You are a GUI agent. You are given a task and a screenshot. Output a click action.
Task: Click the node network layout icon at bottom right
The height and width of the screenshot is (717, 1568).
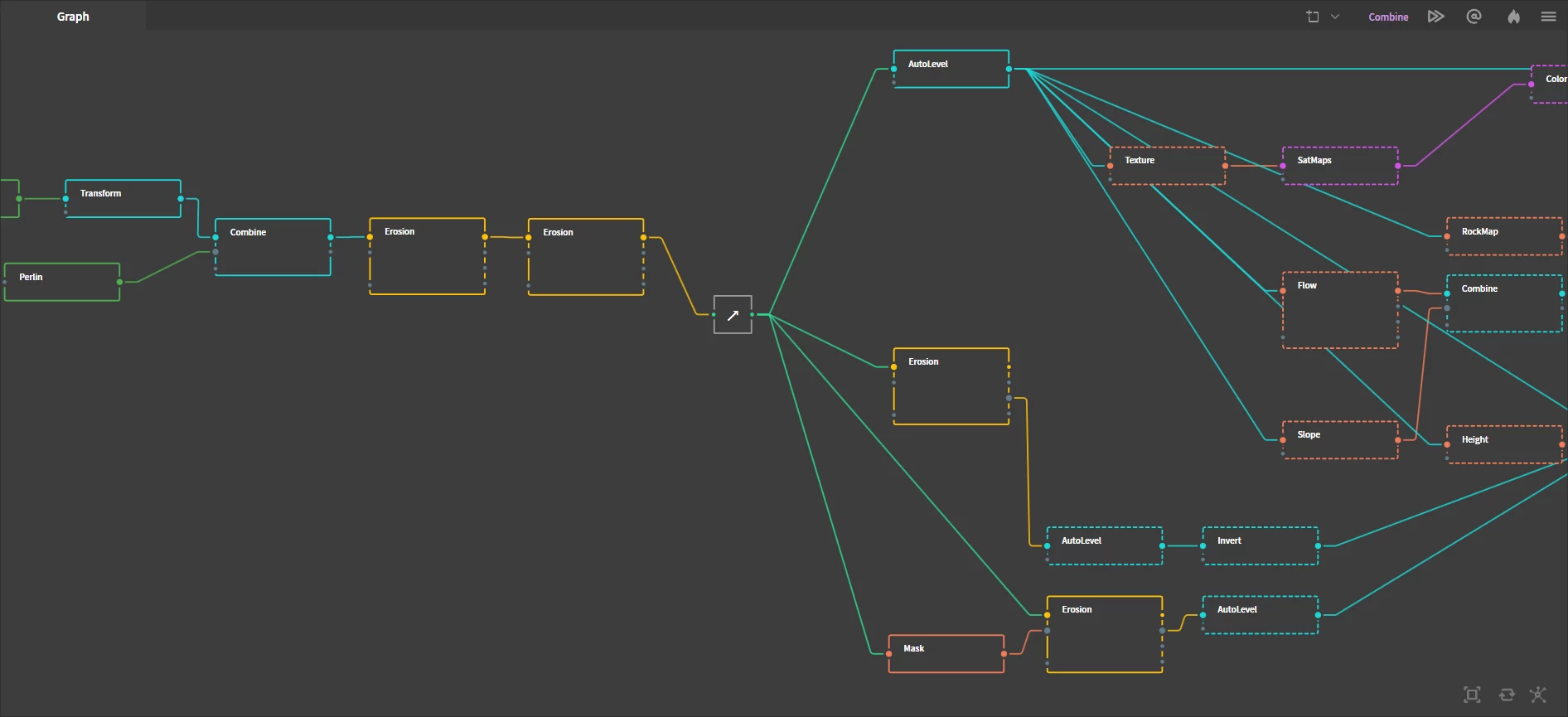click(1538, 695)
